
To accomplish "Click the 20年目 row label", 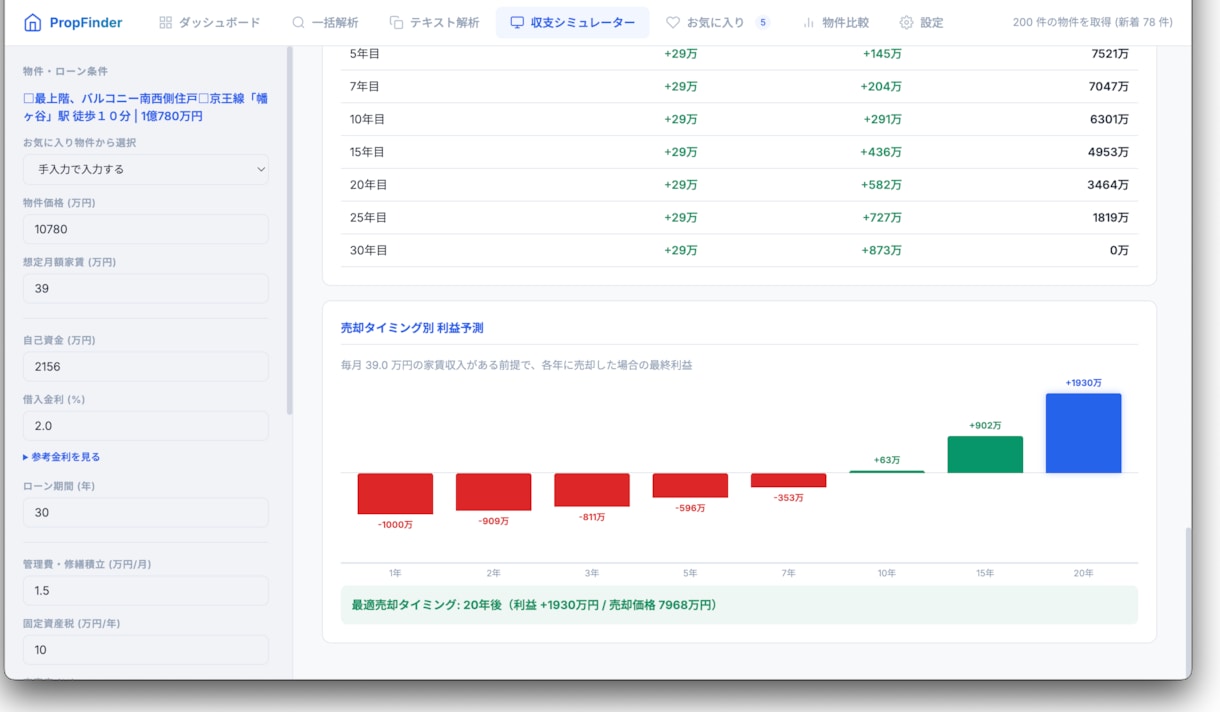I will tap(368, 185).
